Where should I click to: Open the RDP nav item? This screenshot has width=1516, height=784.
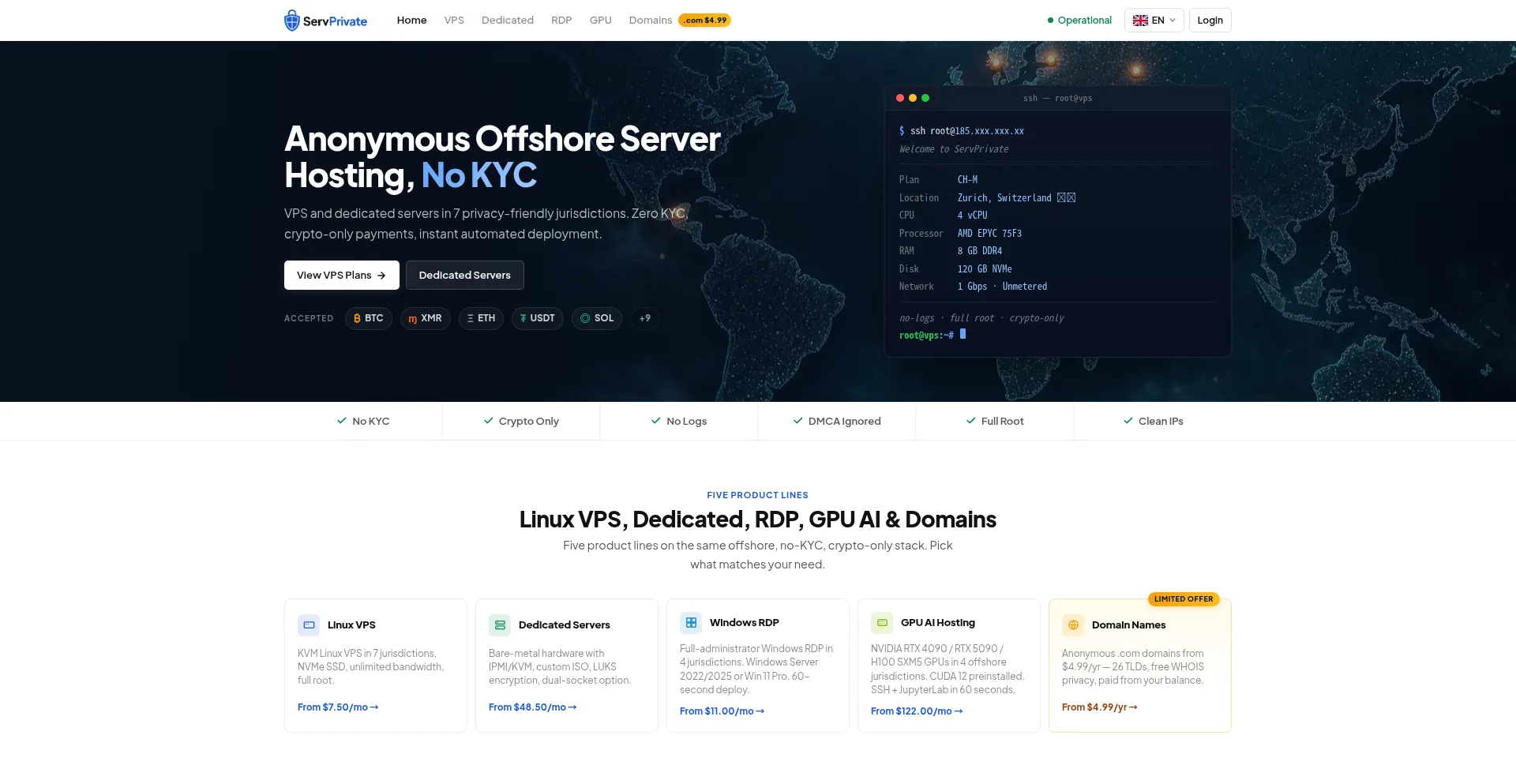pos(561,21)
